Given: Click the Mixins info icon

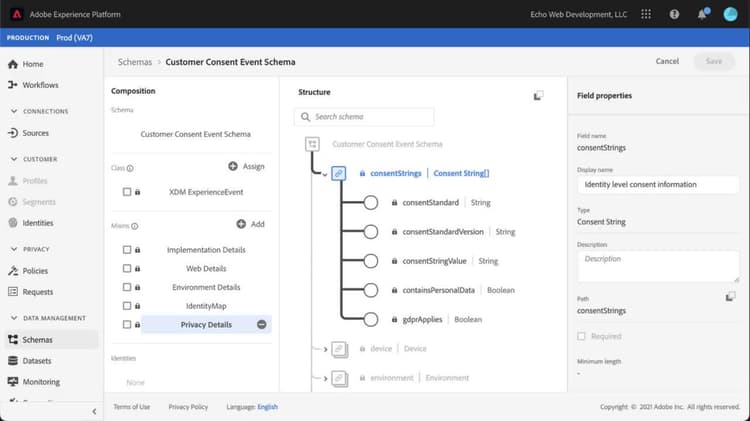Looking at the screenshot, I should pos(135,226).
